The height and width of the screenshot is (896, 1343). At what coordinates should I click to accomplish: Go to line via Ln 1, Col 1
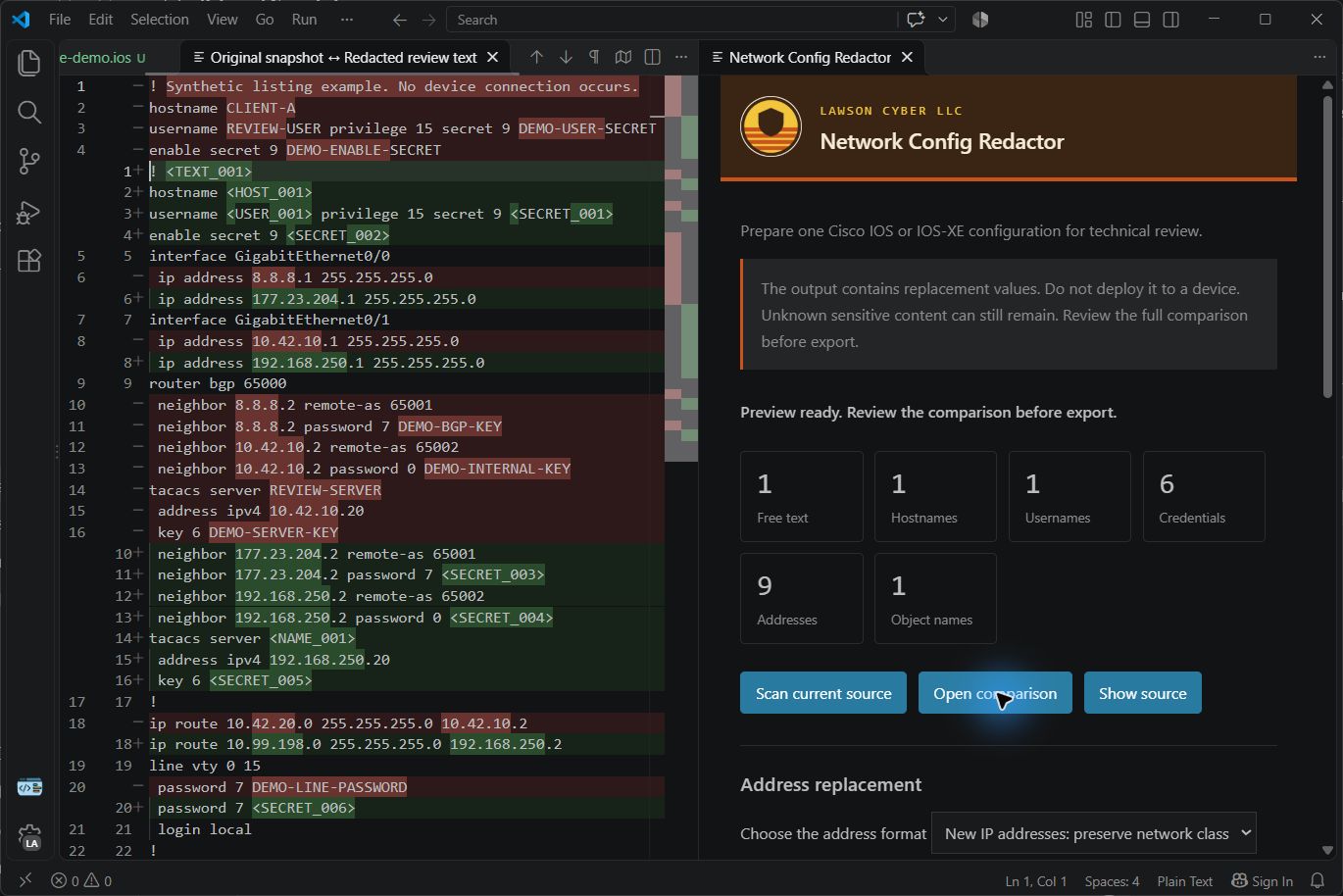click(1036, 880)
